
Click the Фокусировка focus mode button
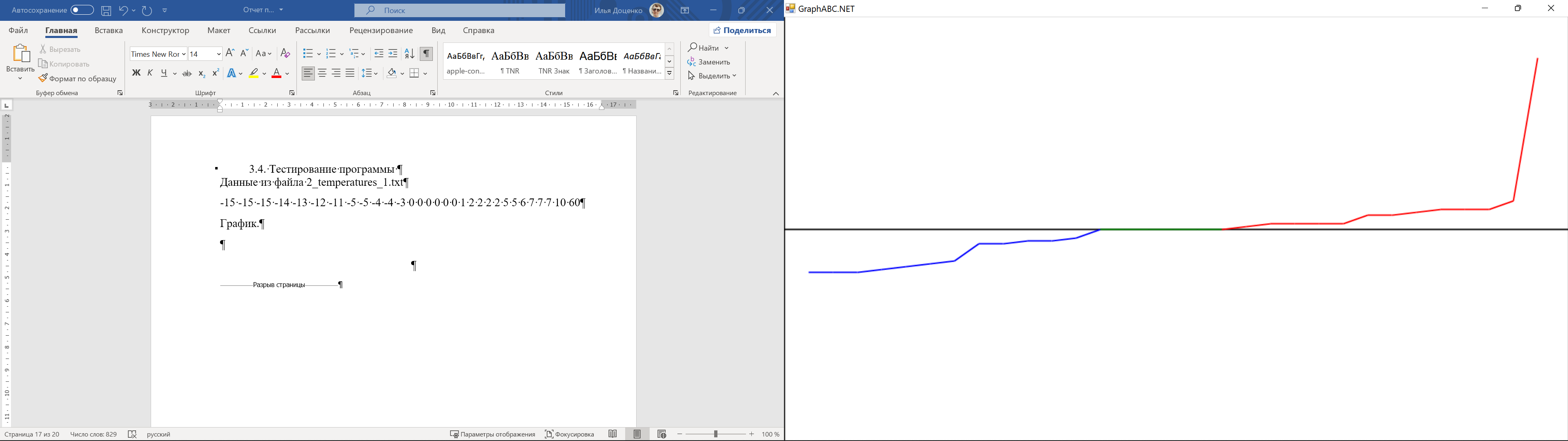point(570,434)
